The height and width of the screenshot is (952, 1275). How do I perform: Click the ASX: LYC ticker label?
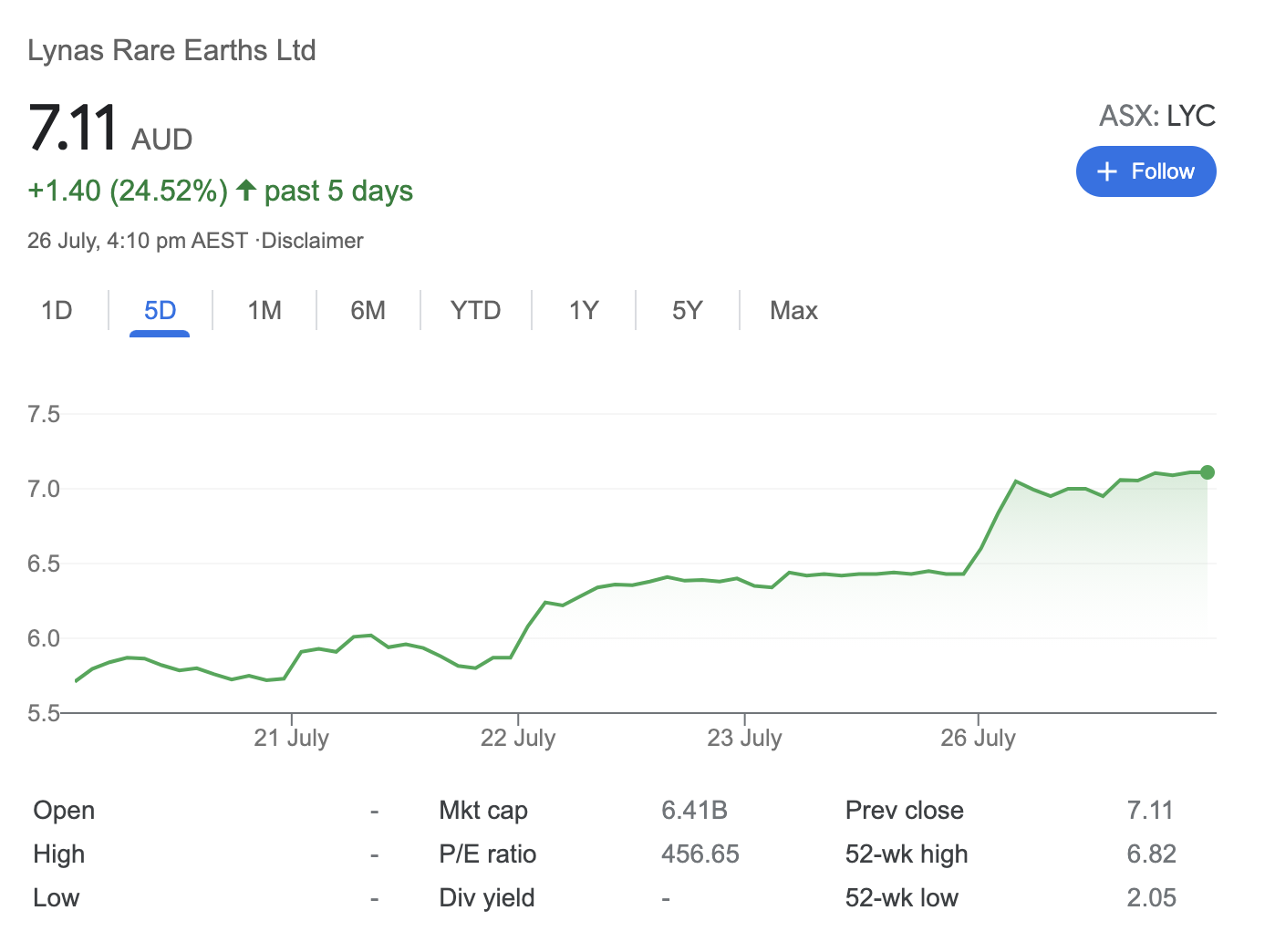pos(1156,116)
